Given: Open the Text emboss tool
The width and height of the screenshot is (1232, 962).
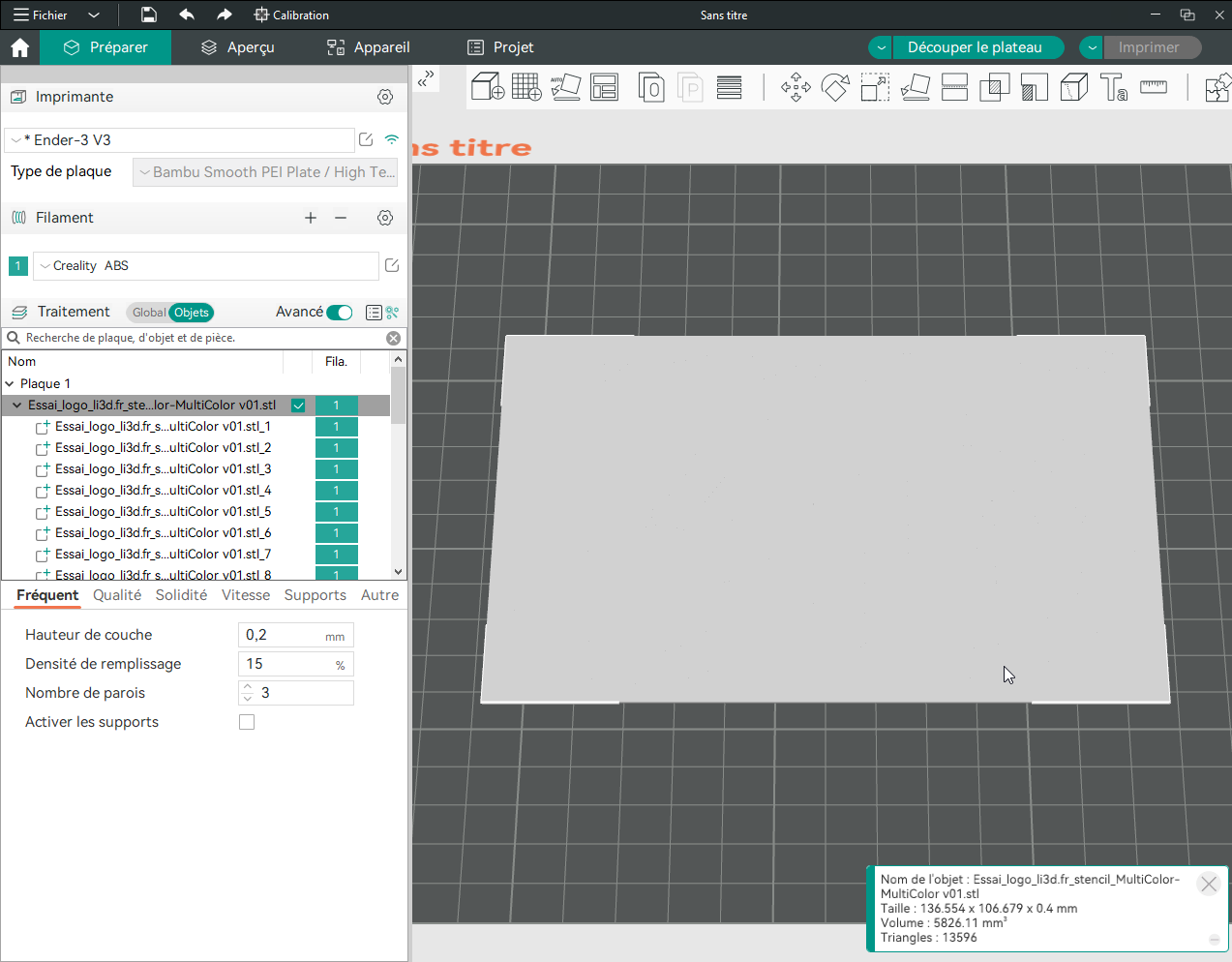Looking at the screenshot, I should 1113,87.
